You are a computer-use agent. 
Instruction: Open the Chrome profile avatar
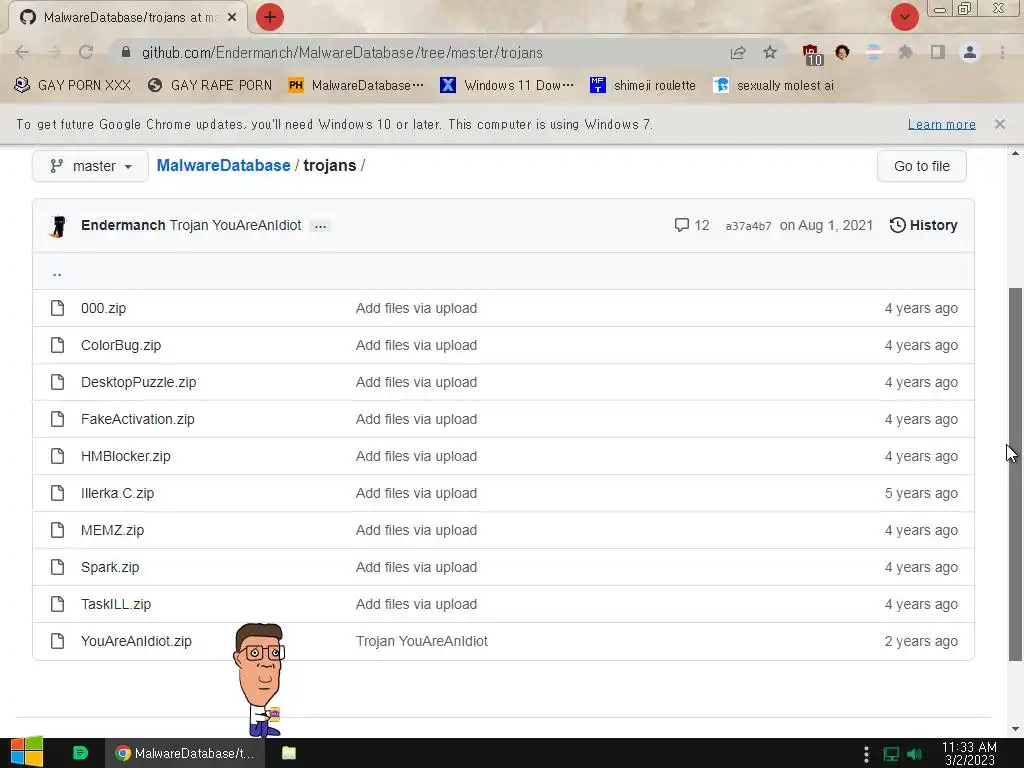coord(970,52)
